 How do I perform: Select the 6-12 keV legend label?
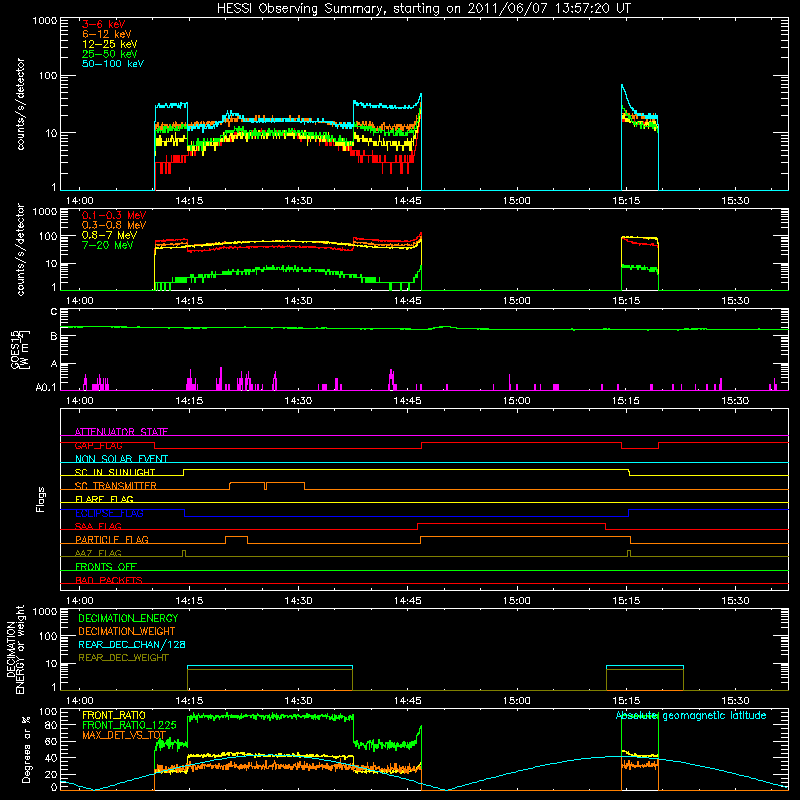(x=107, y=34)
